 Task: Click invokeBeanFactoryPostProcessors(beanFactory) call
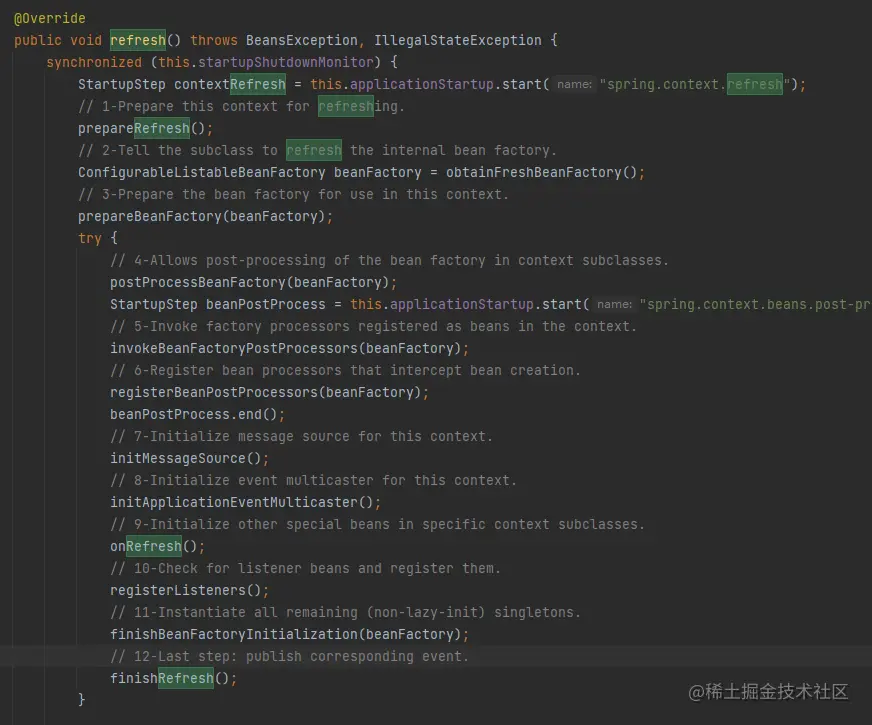[x=285, y=349]
